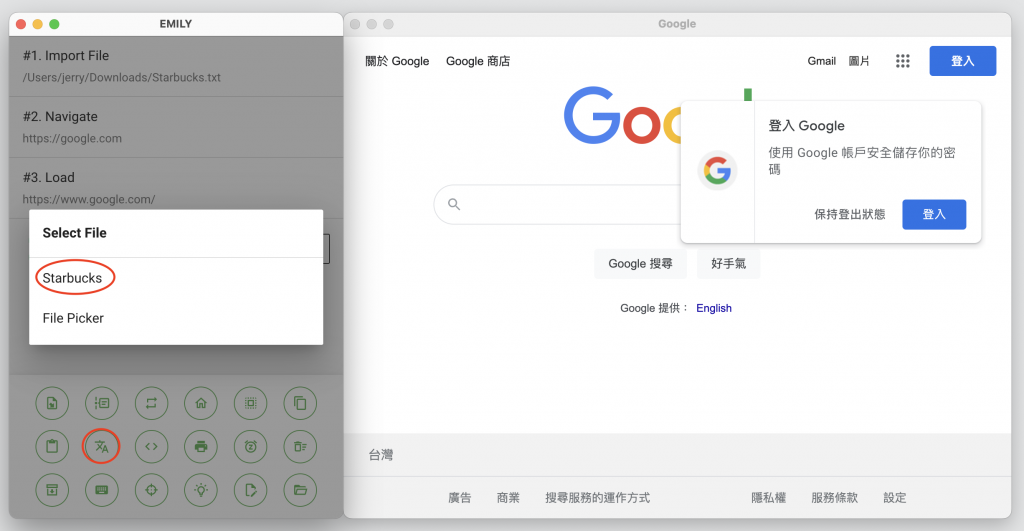
Task: Open the 服務條款 footer link
Action: (835, 498)
